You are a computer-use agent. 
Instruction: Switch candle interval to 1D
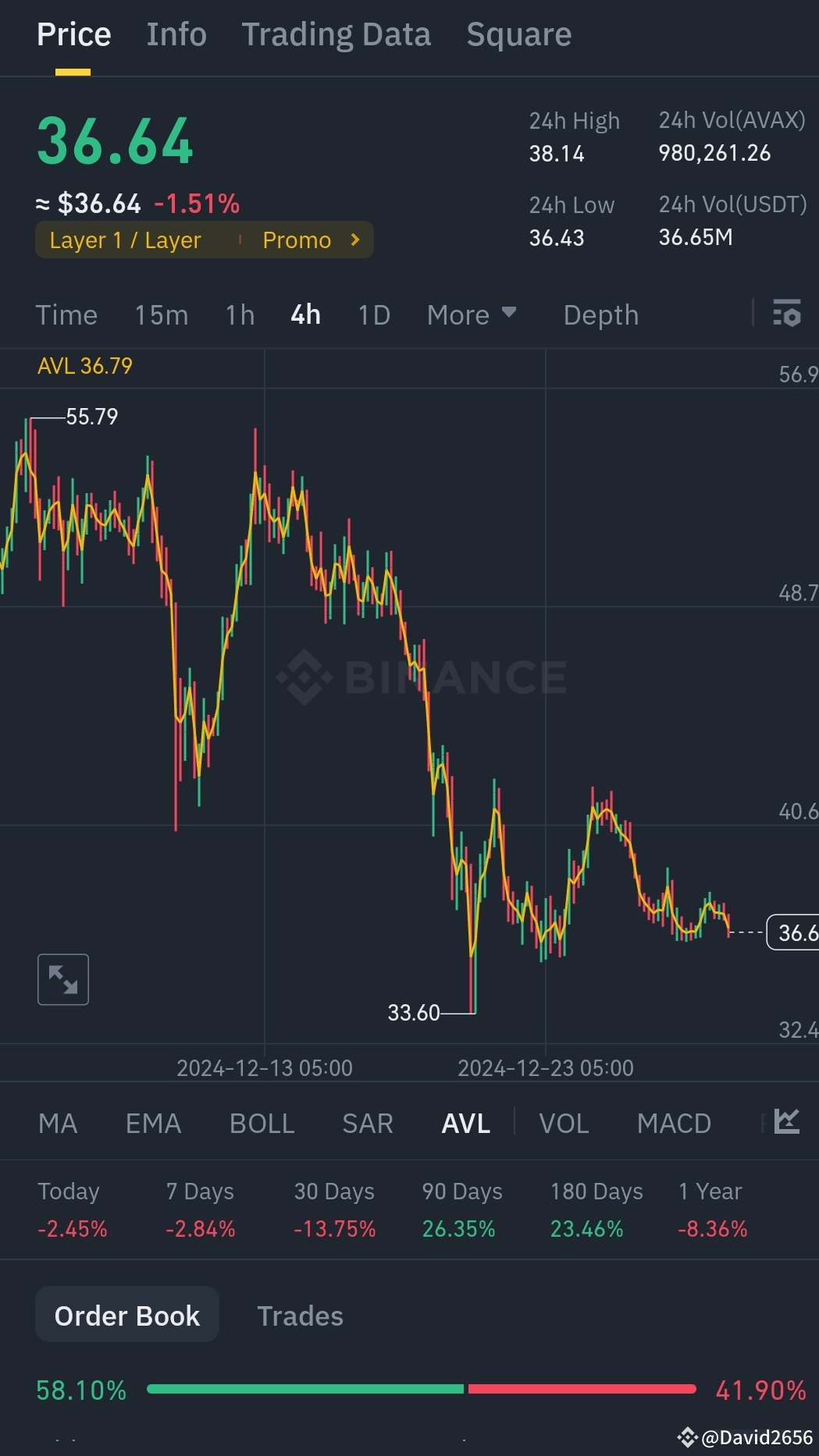pos(372,314)
